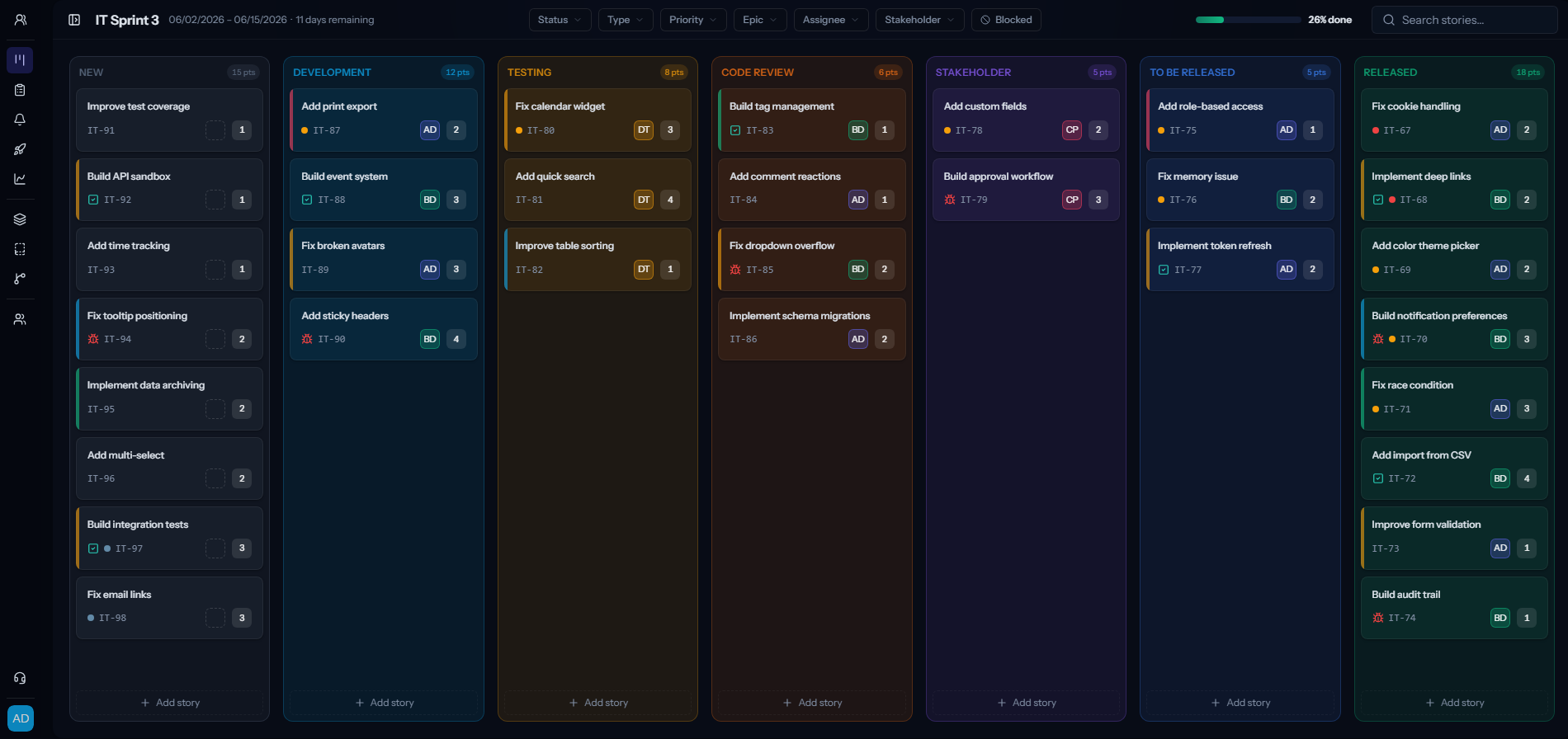Click the blue priority dot on IT-98
This screenshot has width=1568, height=739.
[91, 618]
